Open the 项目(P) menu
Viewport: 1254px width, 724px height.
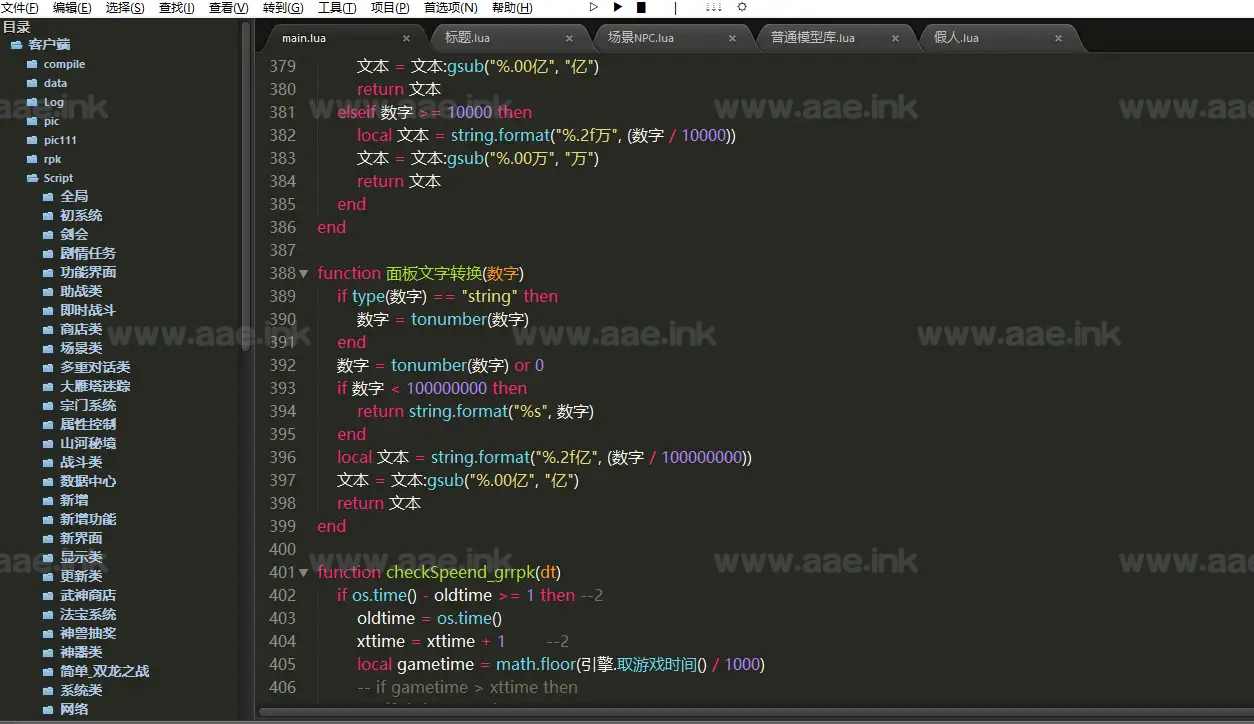pyautogui.click(x=390, y=8)
